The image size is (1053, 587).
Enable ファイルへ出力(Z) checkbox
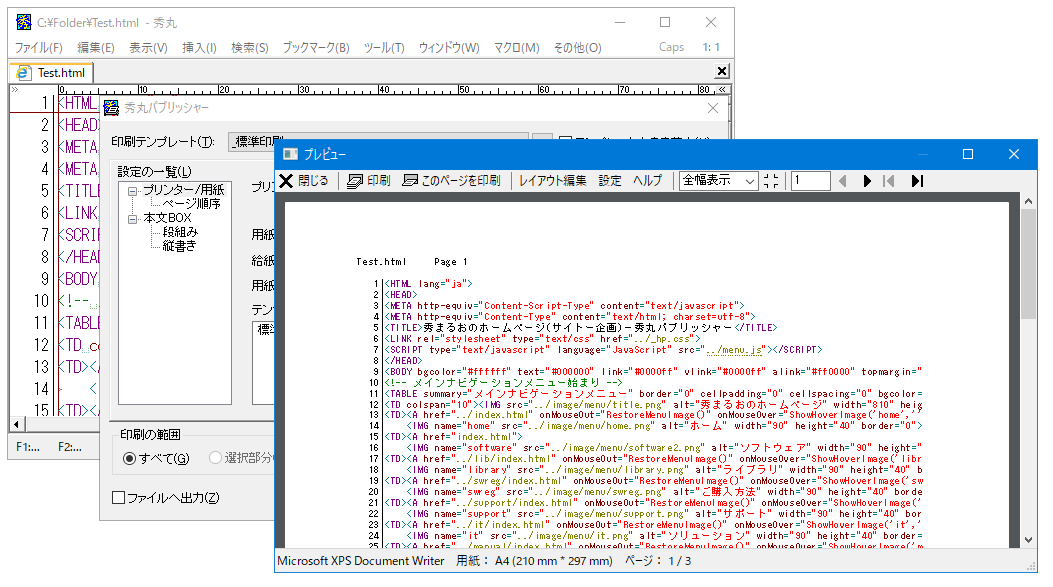pyautogui.click(x=166, y=498)
